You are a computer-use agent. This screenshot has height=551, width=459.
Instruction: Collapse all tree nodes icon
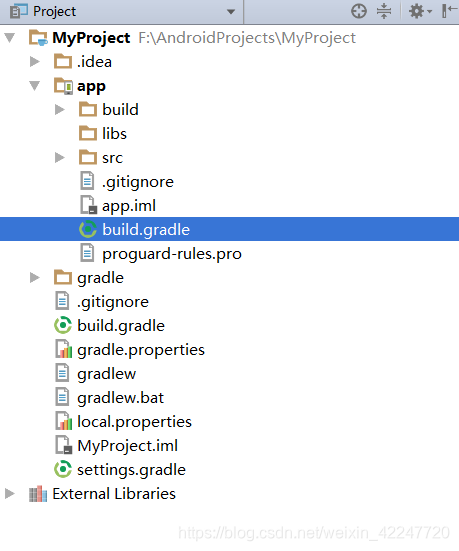point(384,11)
